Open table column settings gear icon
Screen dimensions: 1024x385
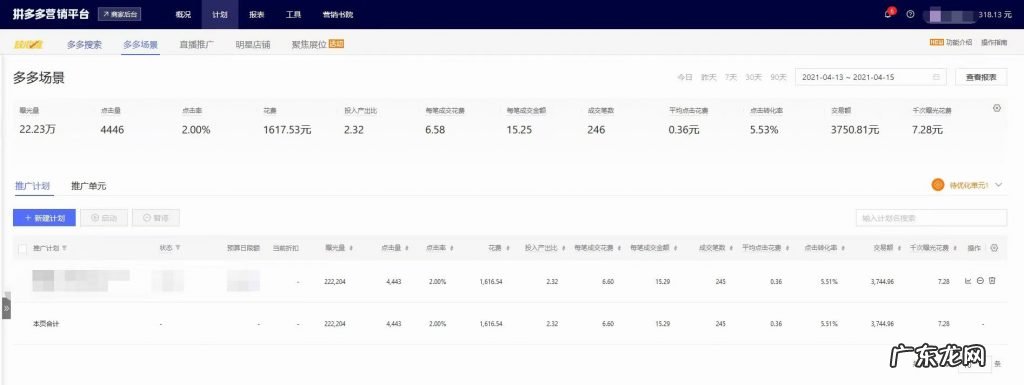(x=994, y=248)
